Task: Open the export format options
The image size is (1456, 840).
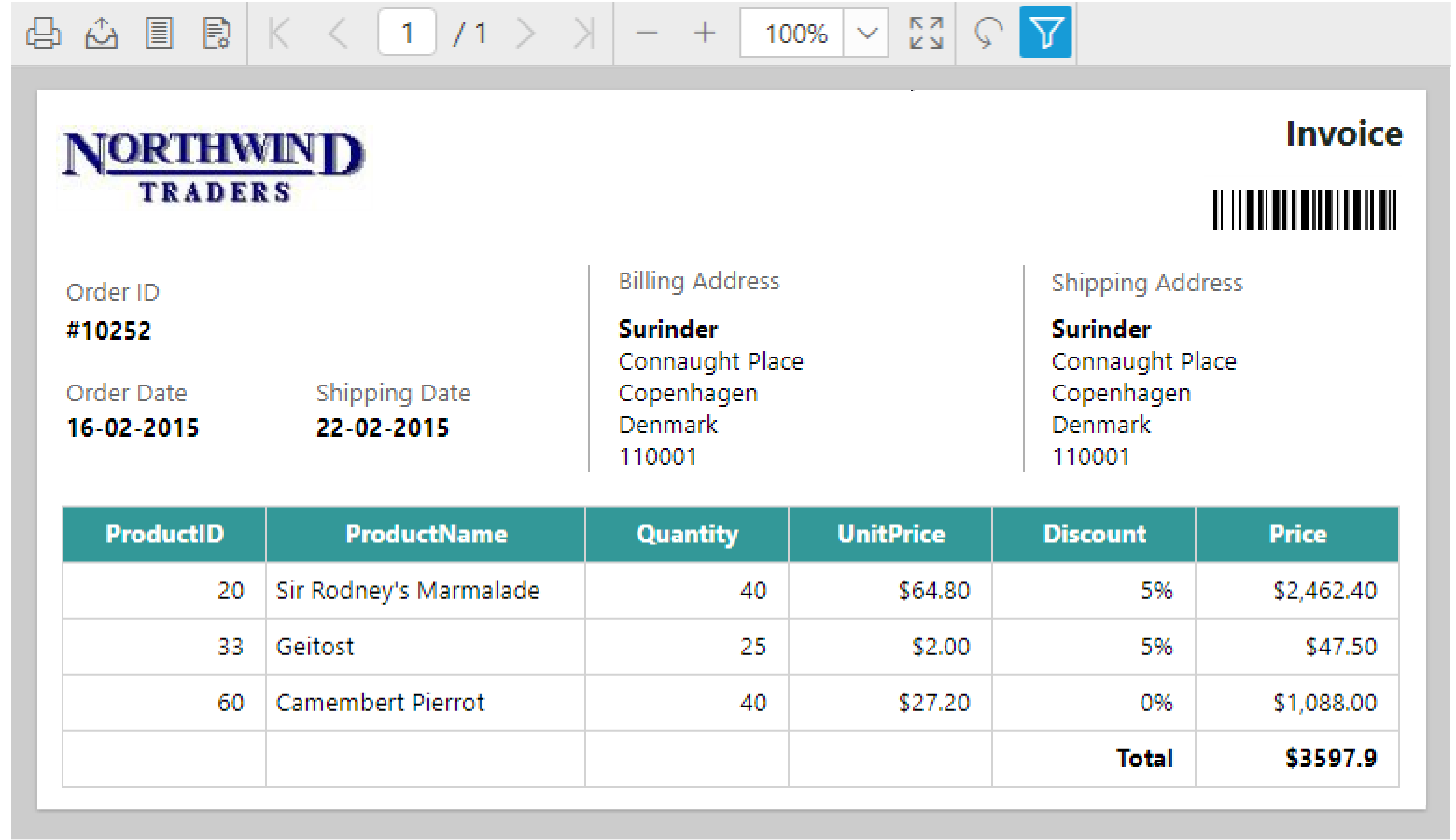Action: coord(101,32)
